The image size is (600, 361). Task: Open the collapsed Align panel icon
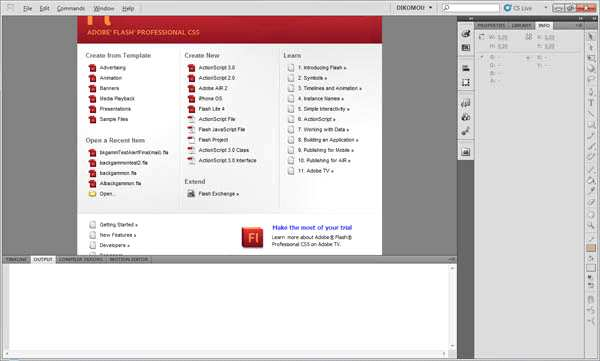(466, 68)
